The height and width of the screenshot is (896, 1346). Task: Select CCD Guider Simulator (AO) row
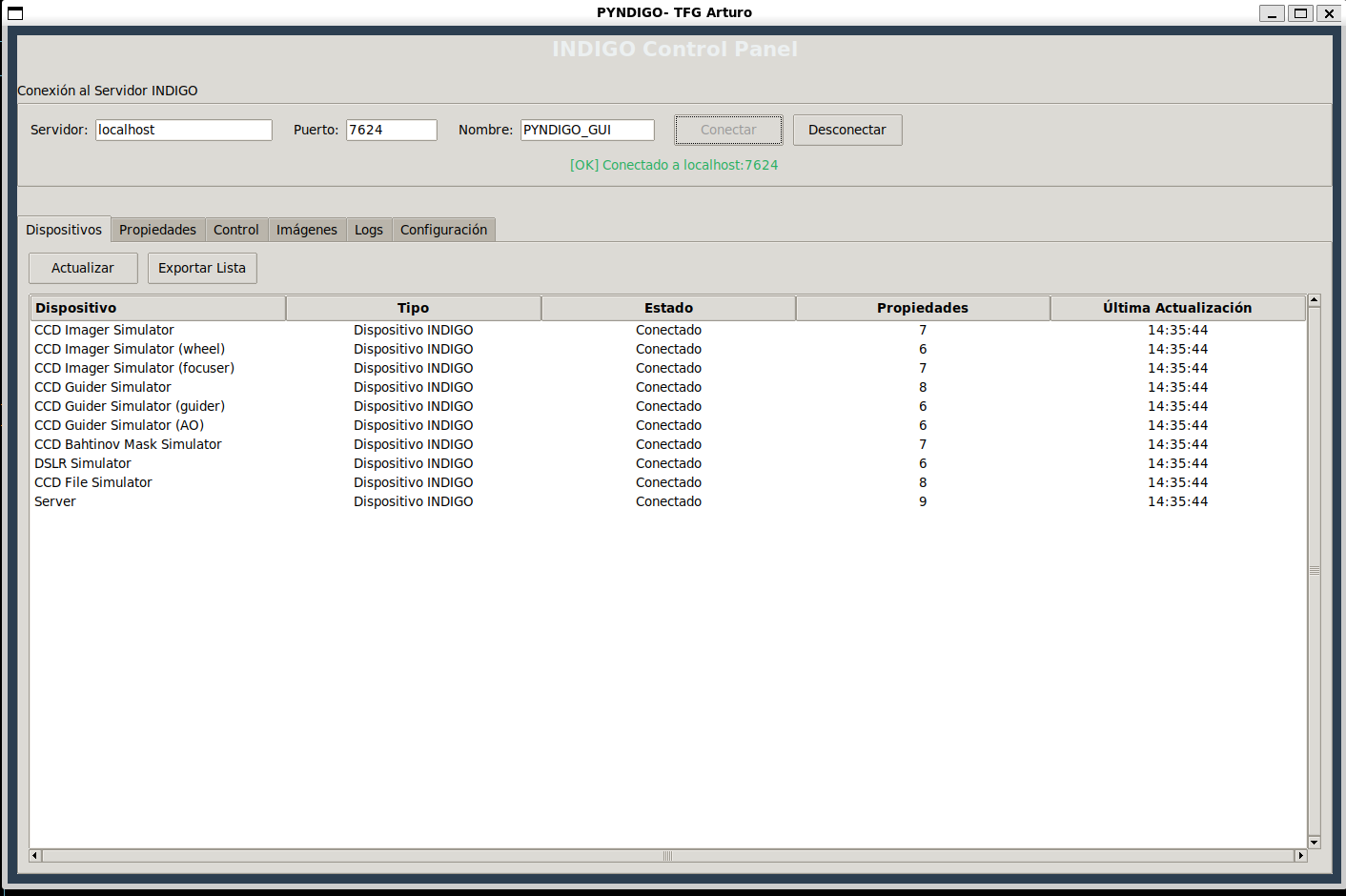pos(668,425)
